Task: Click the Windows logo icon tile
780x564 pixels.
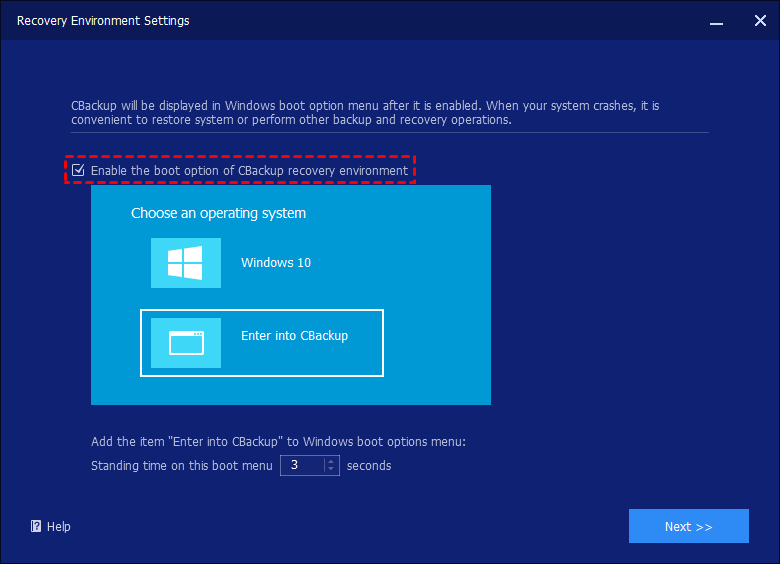Action: tap(185, 263)
